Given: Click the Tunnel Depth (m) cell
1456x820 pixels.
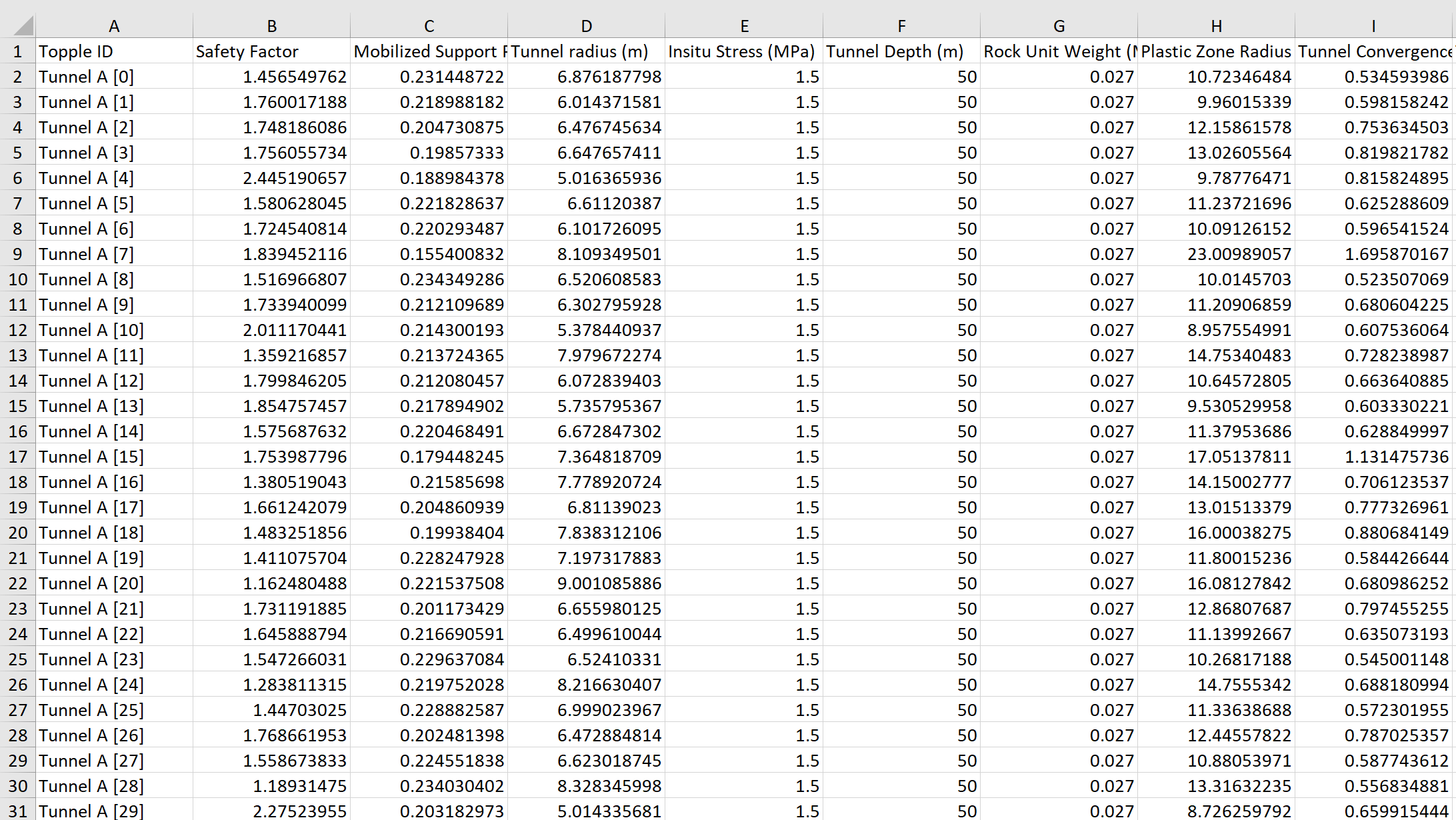Looking at the screenshot, I should tap(901, 51).
